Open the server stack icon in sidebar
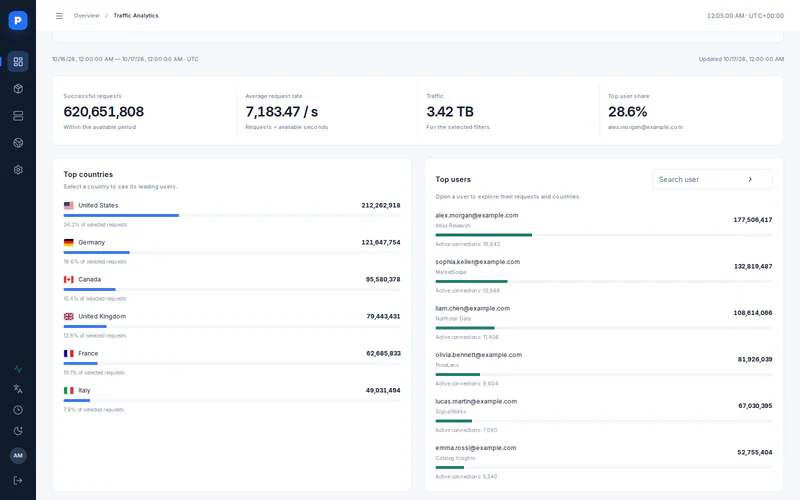The height and width of the screenshot is (500, 800). coord(18,116)
